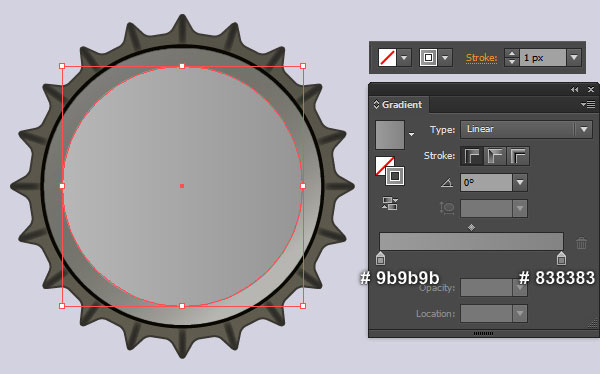Open gradient Type dropdown showing Linear

[527, 129]
